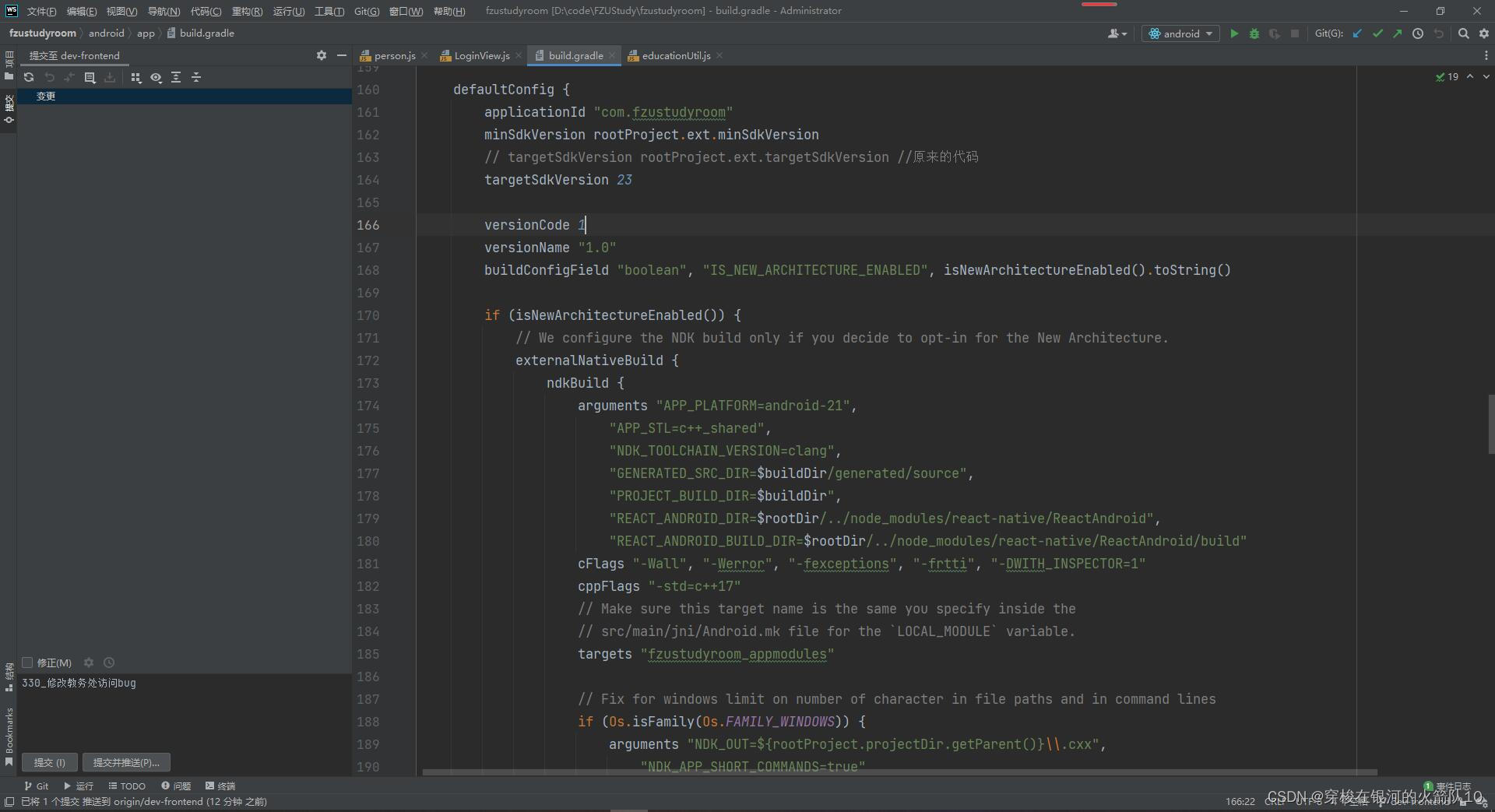Image resolution: width=1495 pixels, height=812 pixels.
Task: Open the Group By options icon
Action: coord(135,77)
